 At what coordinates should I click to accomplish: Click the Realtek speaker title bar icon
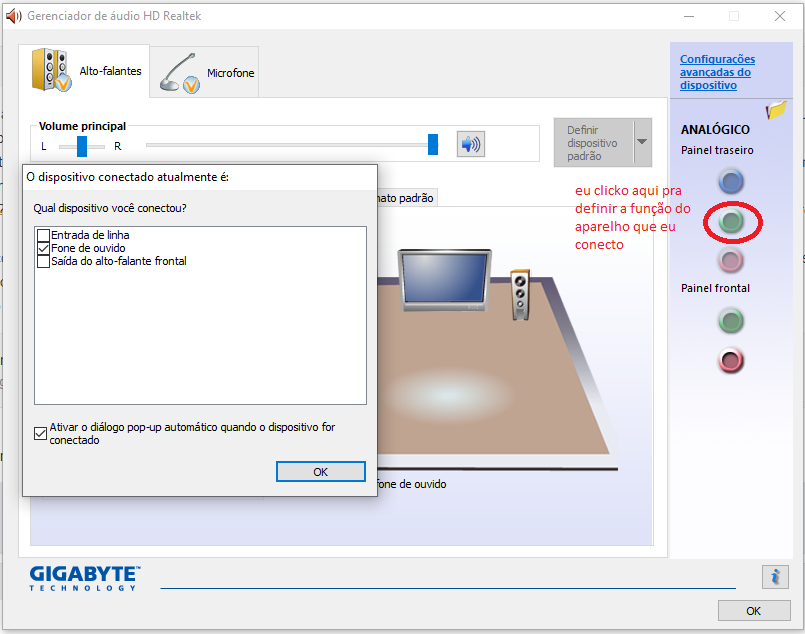(x=13, y=16)
